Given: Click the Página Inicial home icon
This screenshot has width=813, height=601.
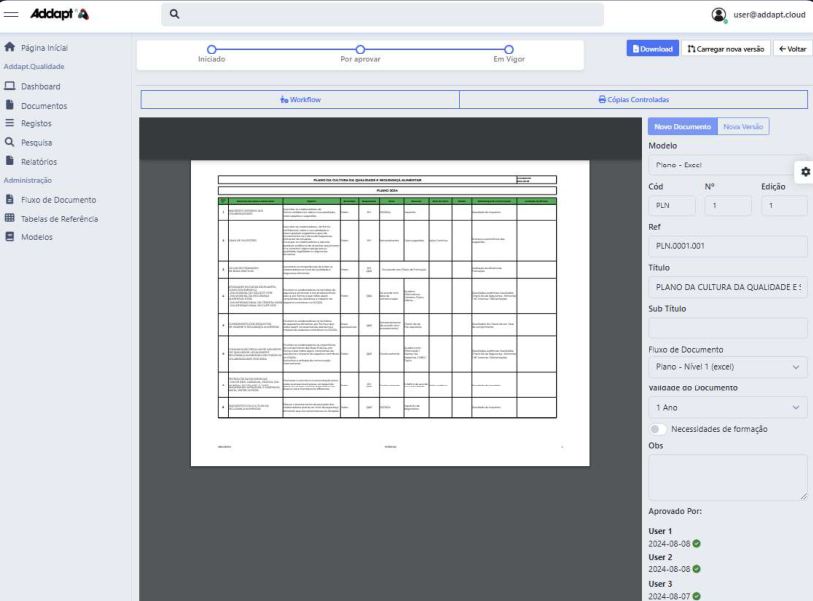Looking at the screenshot, I should [9, 47].
